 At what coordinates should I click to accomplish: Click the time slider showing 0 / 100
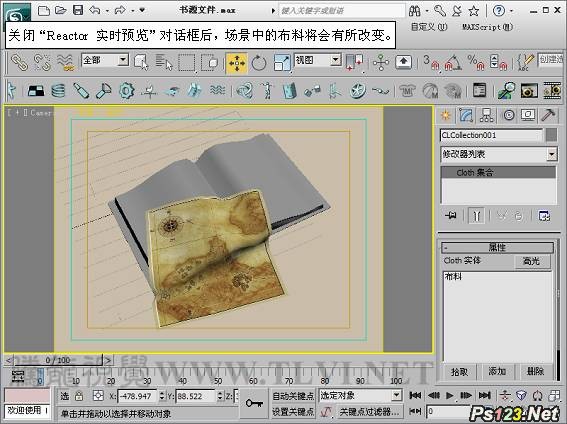tap(58, 360)
